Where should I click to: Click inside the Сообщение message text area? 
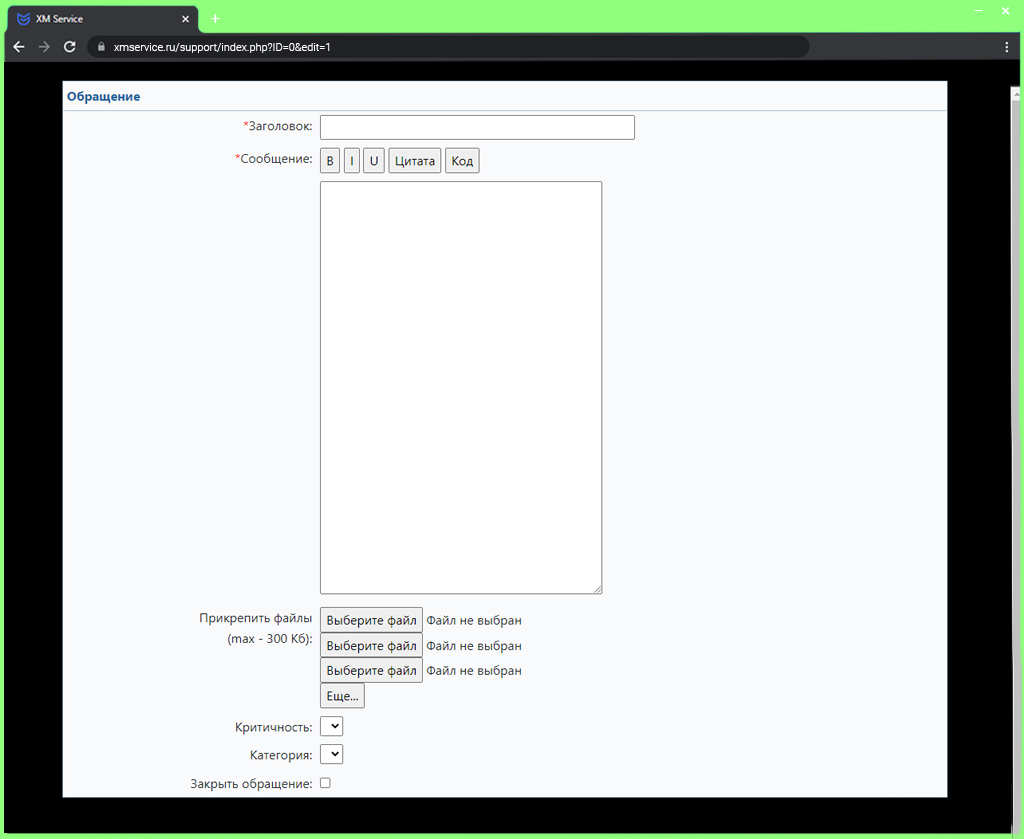(x=460, y=387)
